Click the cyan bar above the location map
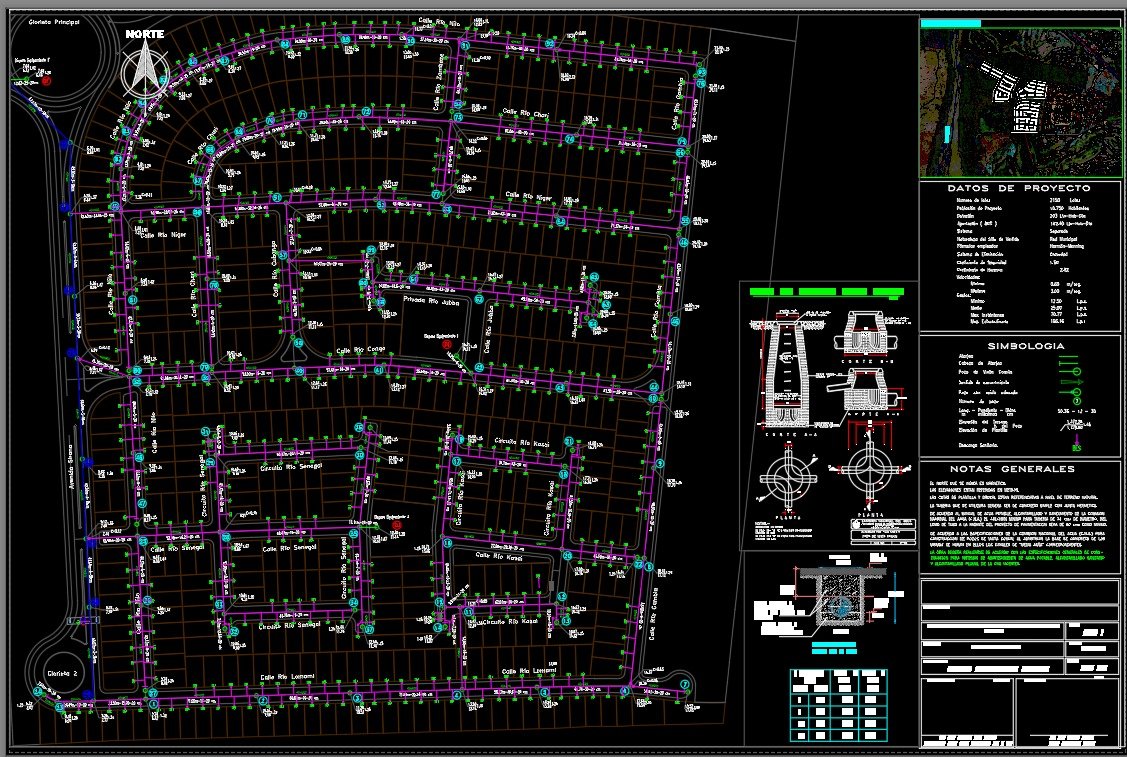Image resolution: width=1127 pixels, height=757 pixels. pyautogui.click(x=950, y=22)
